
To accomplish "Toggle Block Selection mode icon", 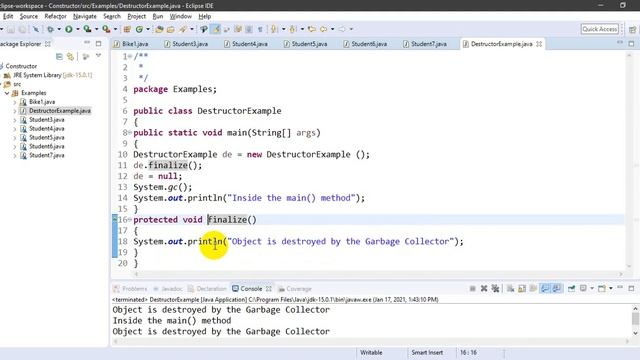I will click(x=249, y=29).
